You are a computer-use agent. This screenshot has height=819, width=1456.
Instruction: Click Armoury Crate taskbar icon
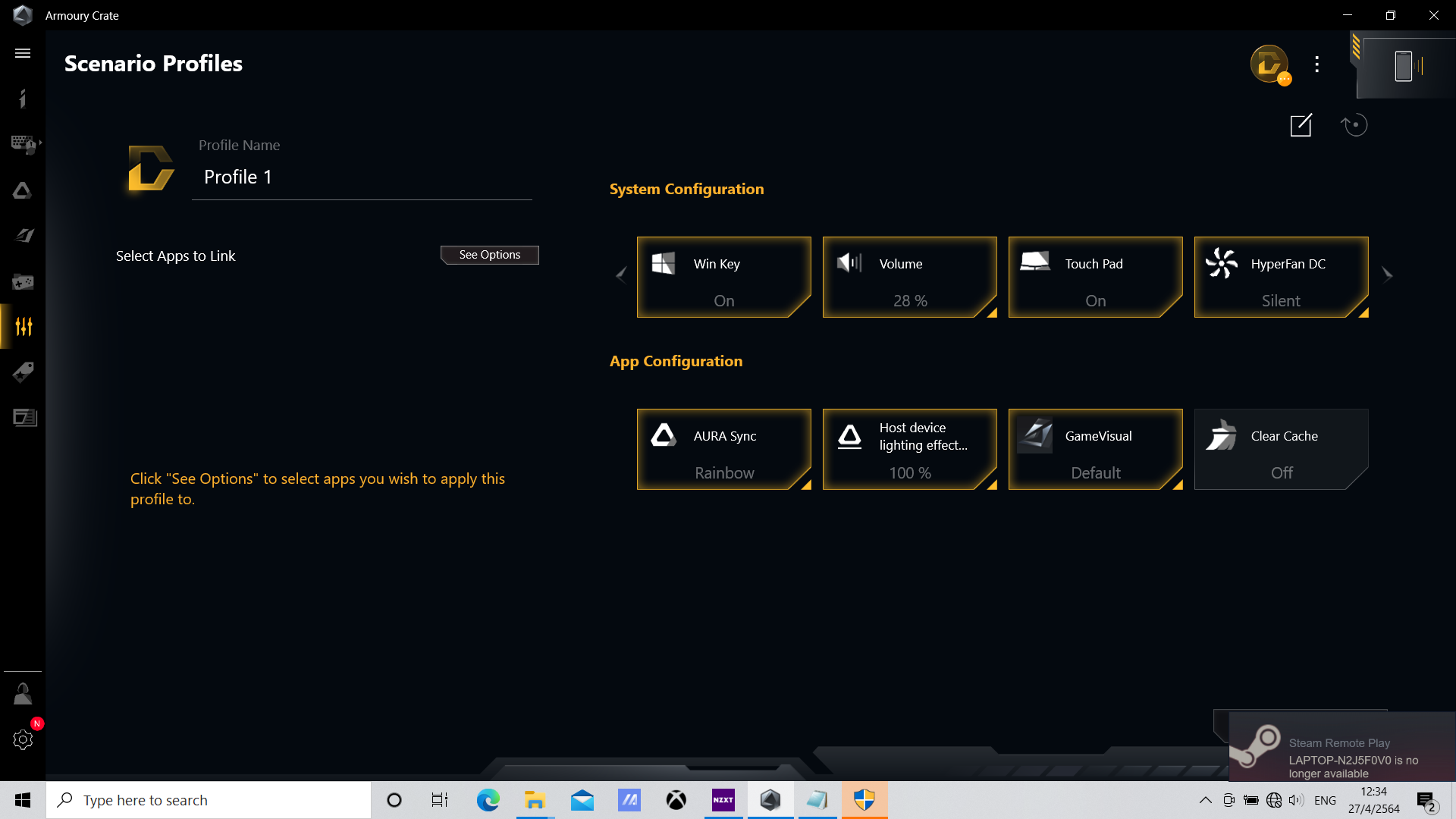pos(770,800)
